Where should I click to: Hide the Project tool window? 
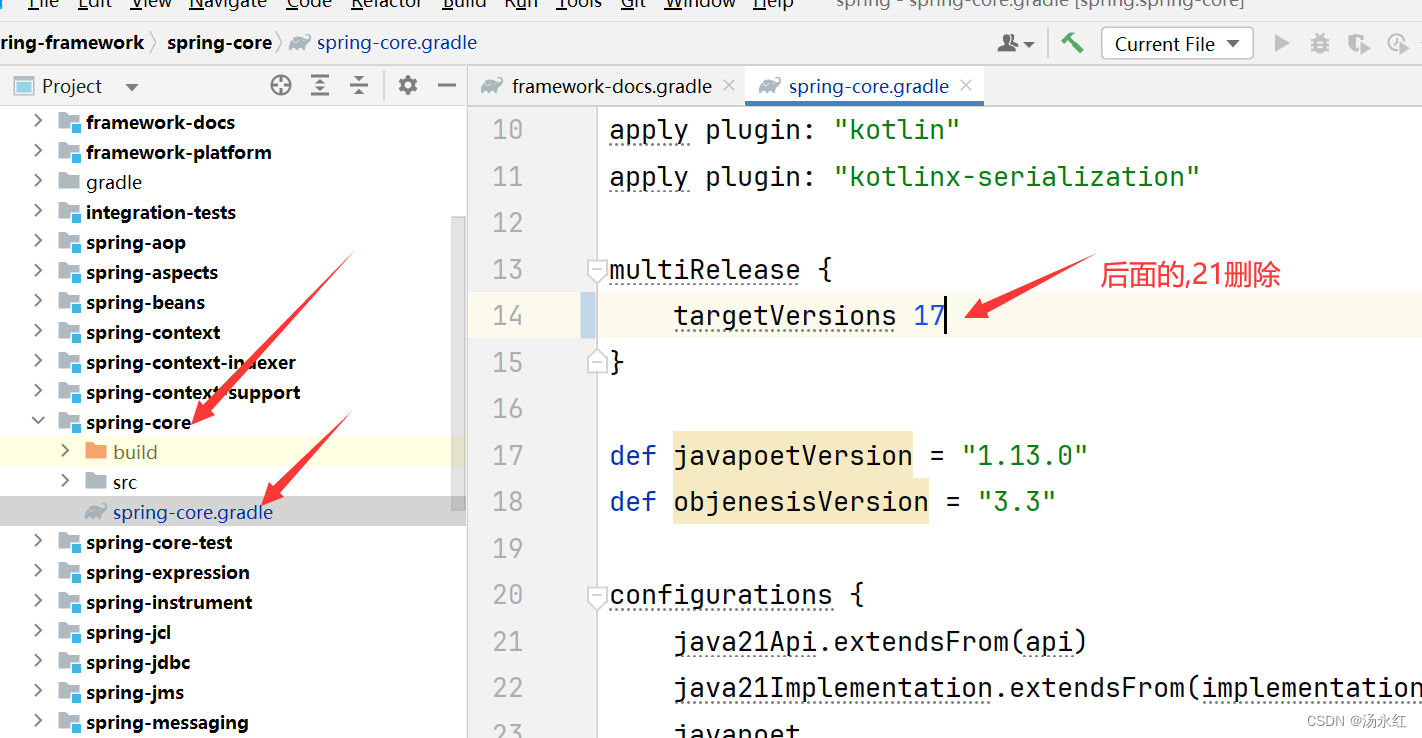point(447,86)
